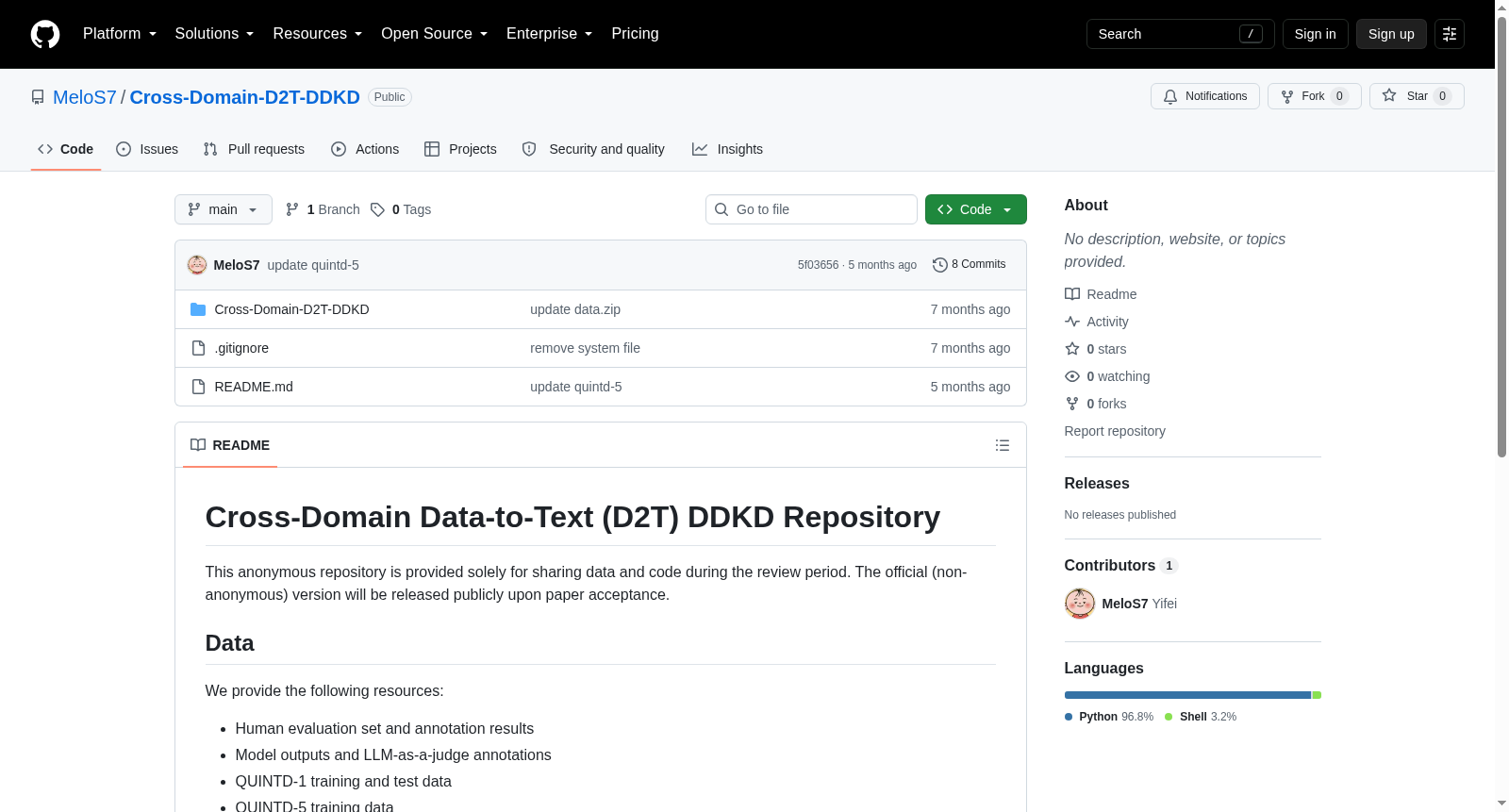Open the Releases section link
Viewport: 1509px width, 812px height.
tap(1097, 483)
